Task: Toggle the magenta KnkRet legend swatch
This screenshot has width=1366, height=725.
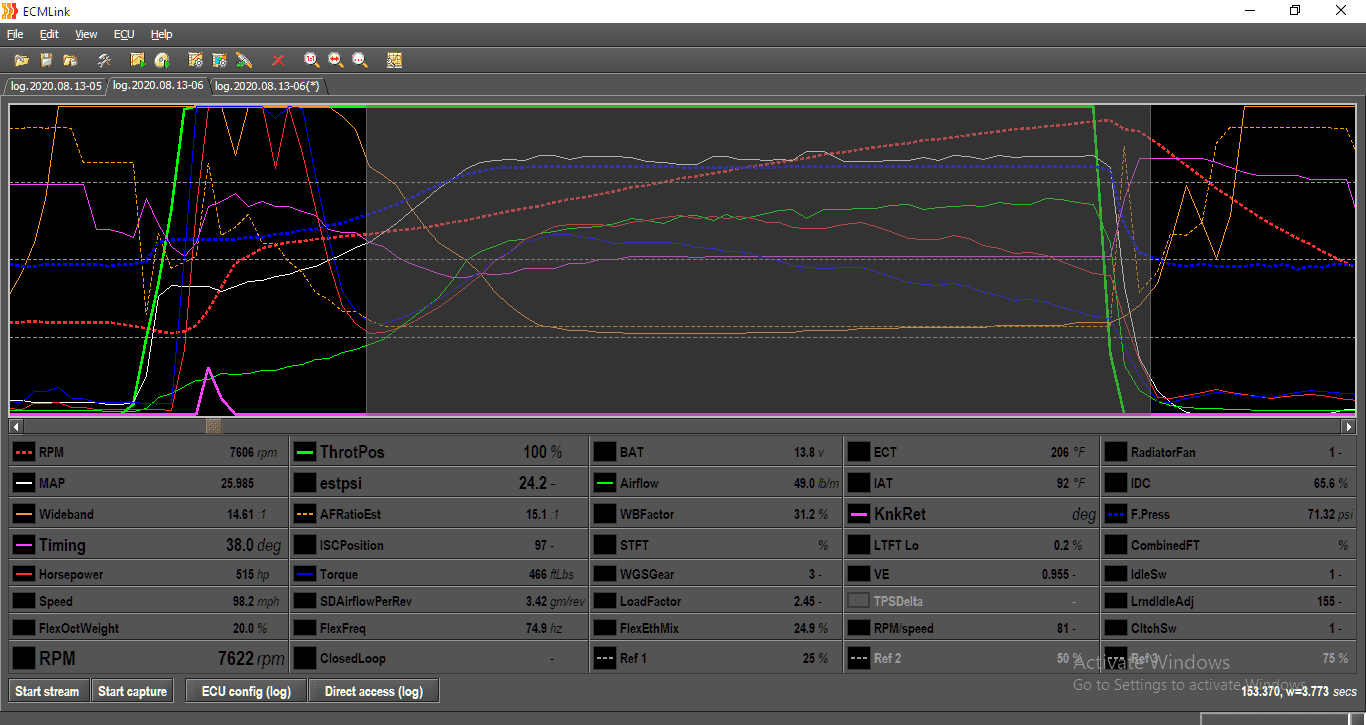Action: (x=858, y=514)
